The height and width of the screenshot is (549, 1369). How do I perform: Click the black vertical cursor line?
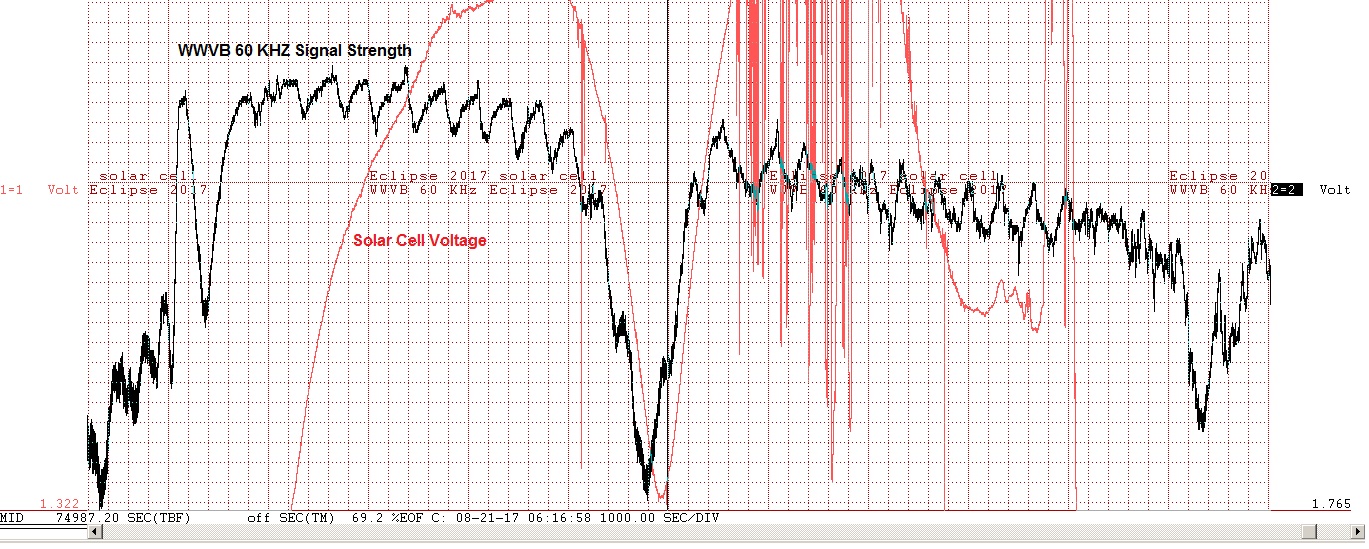click(x=668, y=300)
